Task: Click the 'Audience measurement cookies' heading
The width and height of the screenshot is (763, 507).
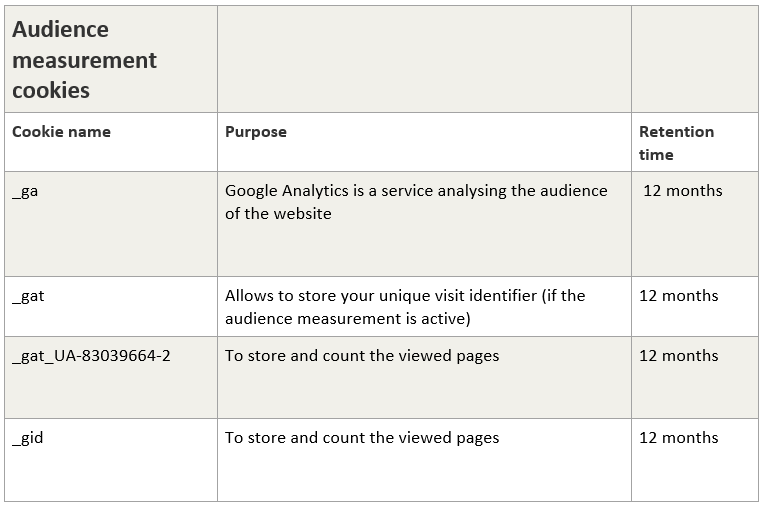Action: coord(84,60)
